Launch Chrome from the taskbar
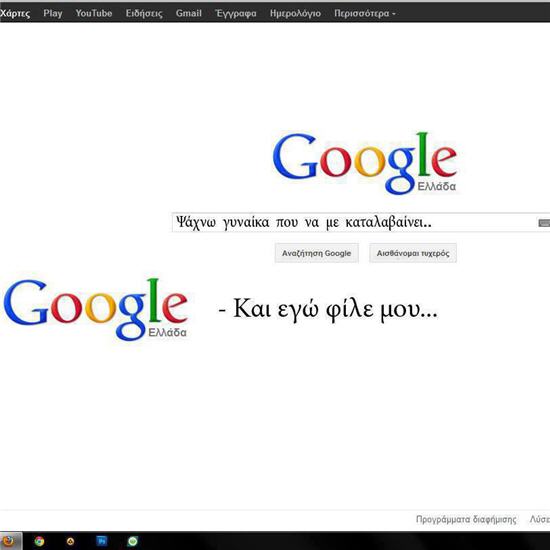This screenshot has height=550, width=550. 39,541
